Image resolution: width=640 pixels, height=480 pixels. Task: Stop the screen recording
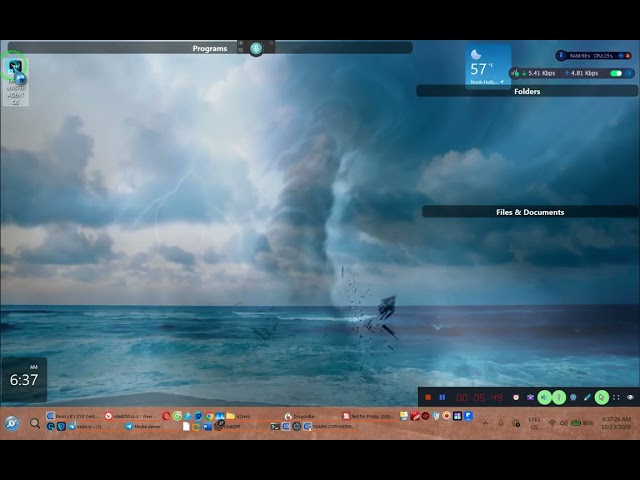pos(428,397)
